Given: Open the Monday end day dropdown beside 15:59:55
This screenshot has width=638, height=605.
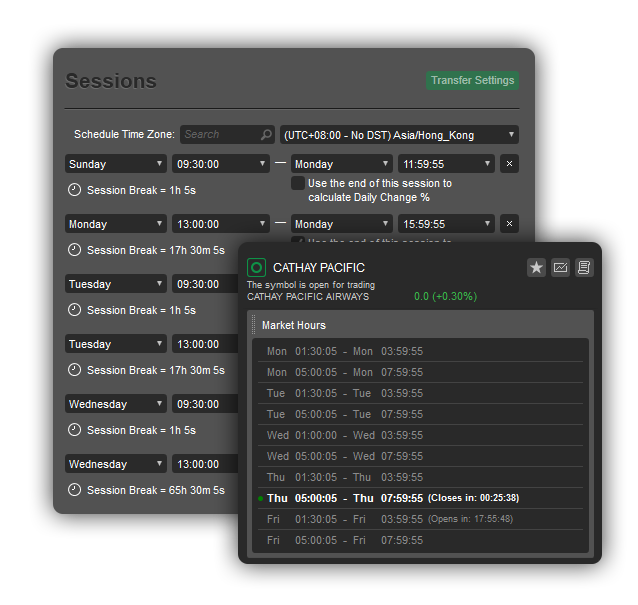Looking at the screenshot, I should (341, 223).
